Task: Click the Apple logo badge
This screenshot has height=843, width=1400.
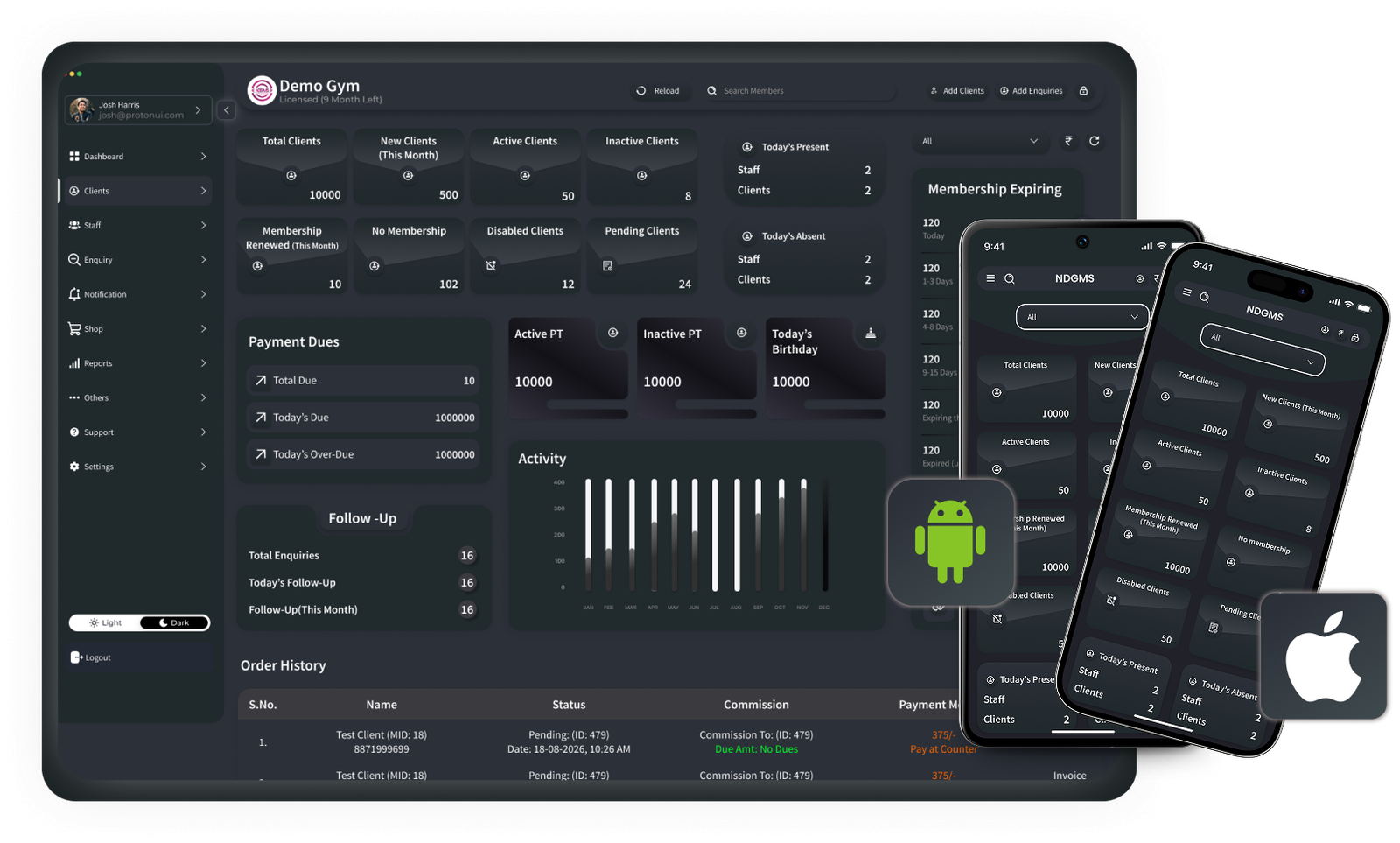Action: pos(1324,657)
